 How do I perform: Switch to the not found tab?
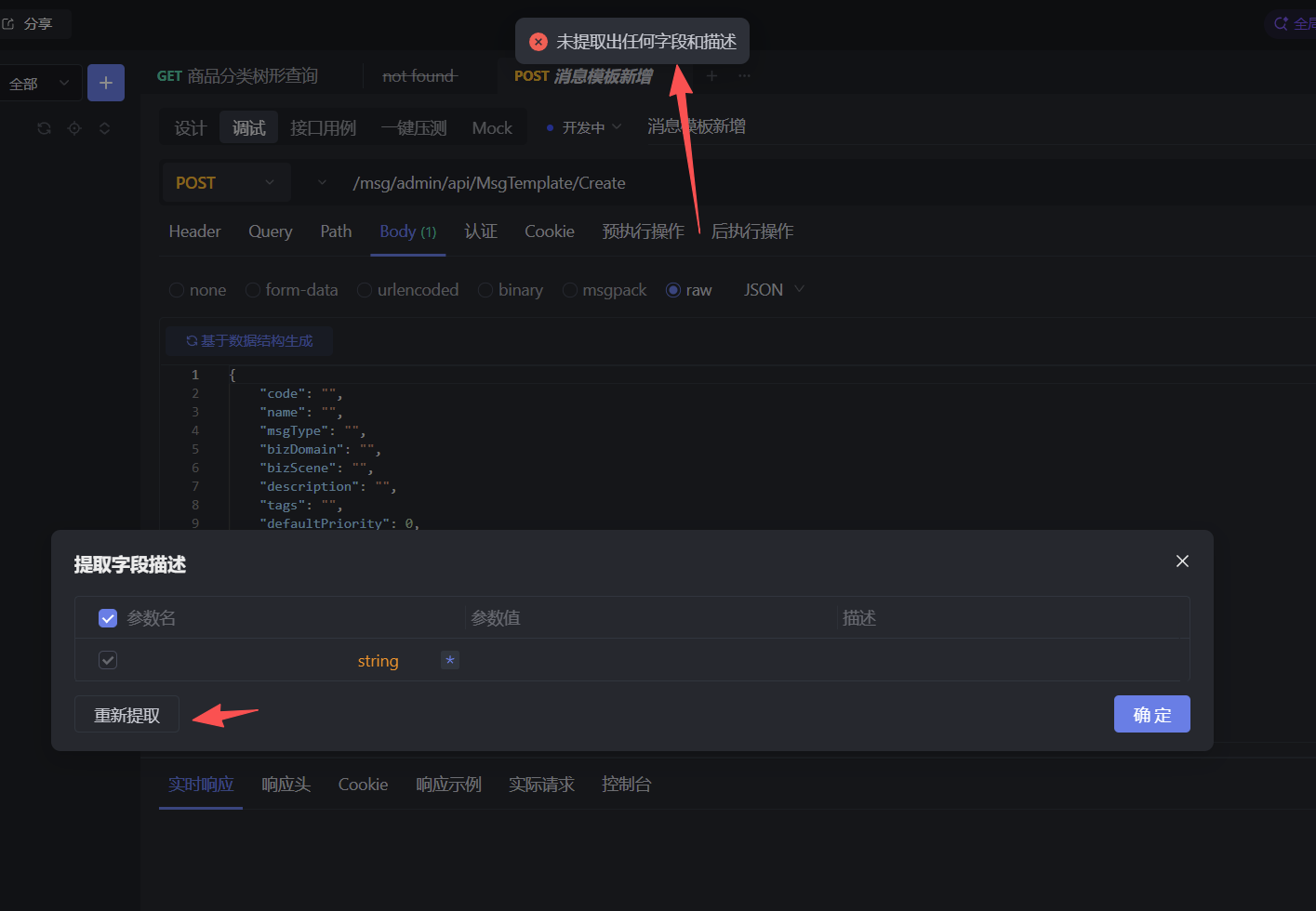(419, 76)
